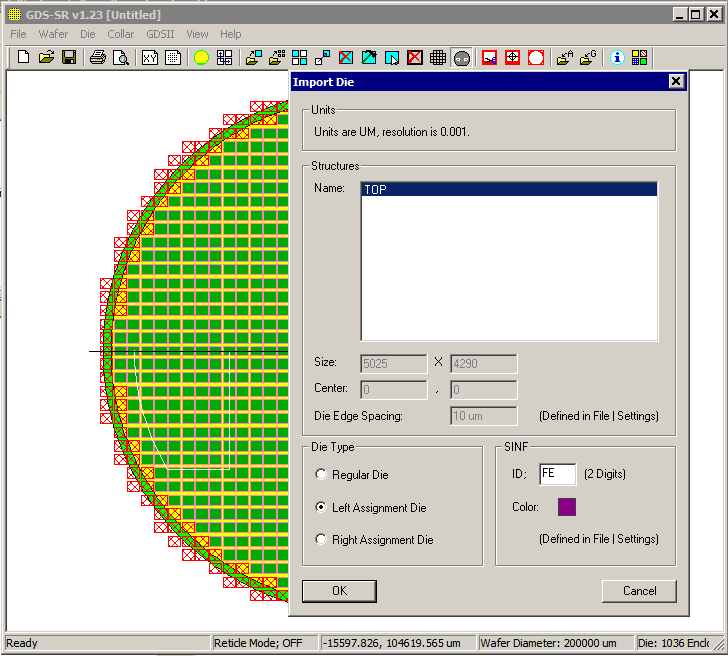Open the Die menu

[87, 34]
